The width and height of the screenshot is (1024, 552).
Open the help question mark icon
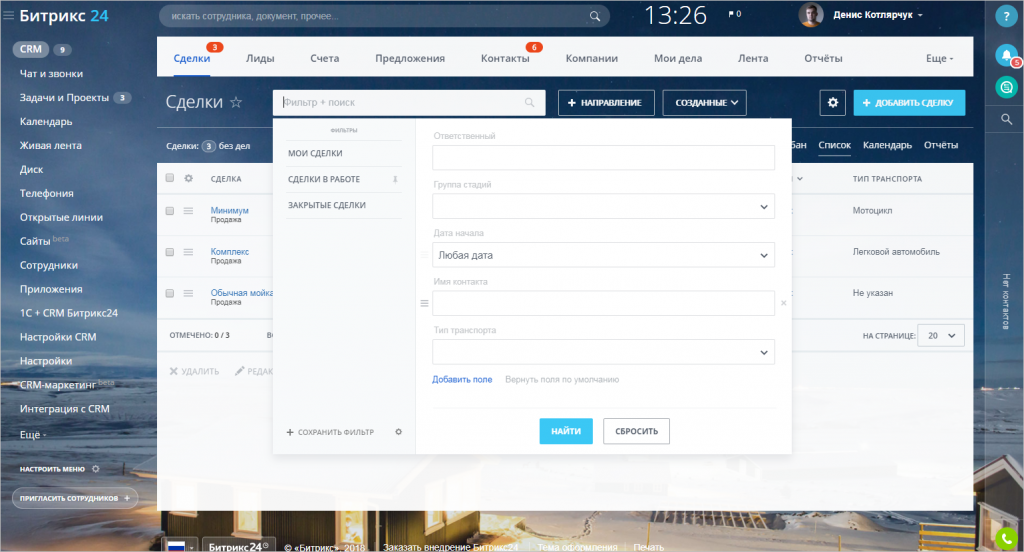coord(1006,16)
